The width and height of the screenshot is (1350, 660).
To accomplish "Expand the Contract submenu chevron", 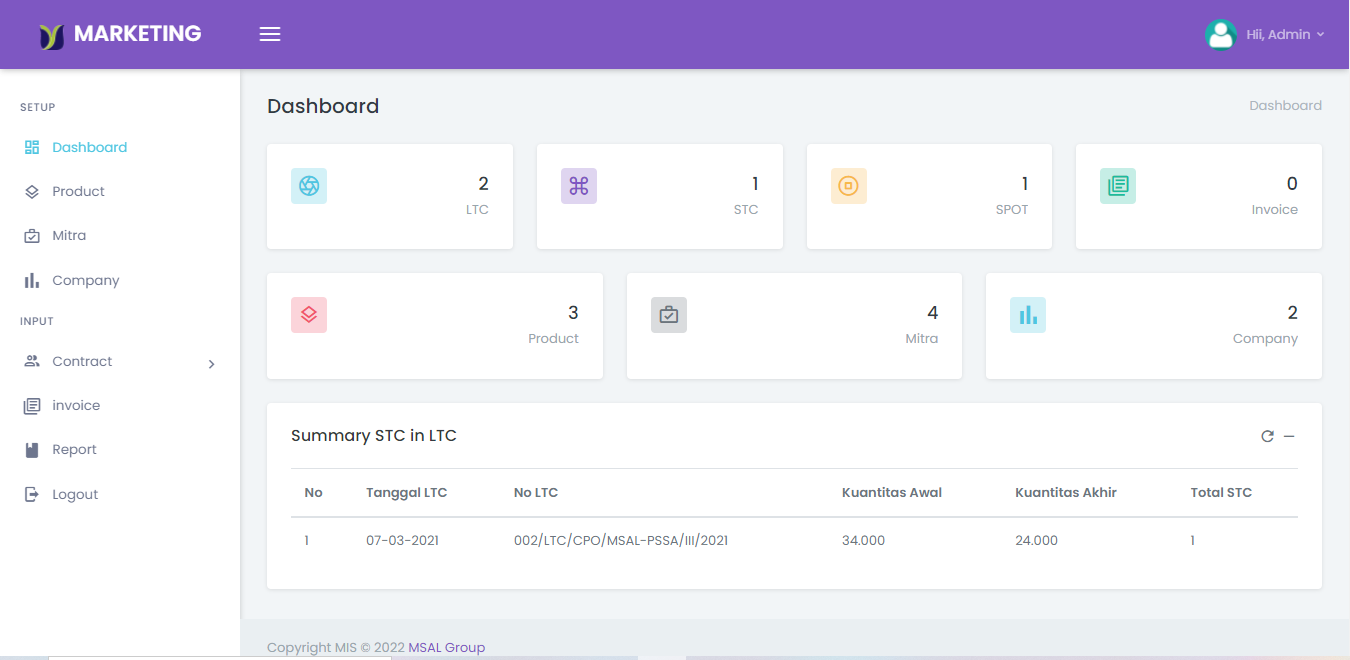I will [211, 364].
